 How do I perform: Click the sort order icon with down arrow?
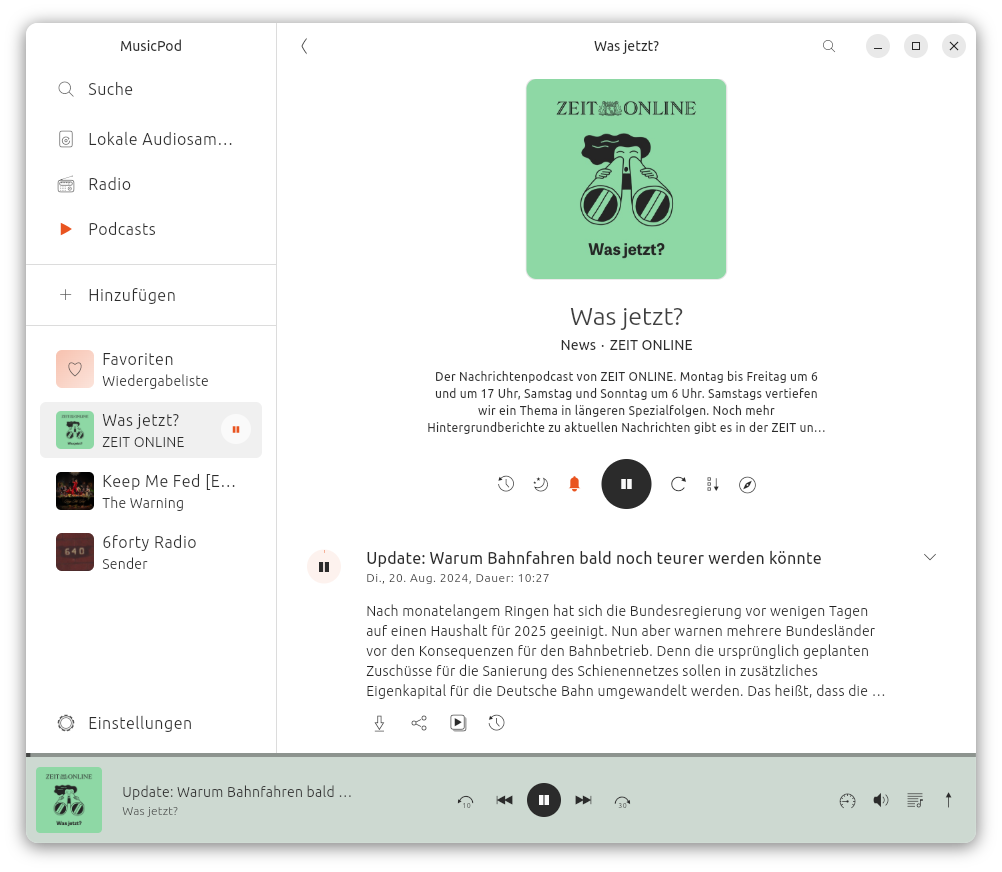click(x=713, y=484)
